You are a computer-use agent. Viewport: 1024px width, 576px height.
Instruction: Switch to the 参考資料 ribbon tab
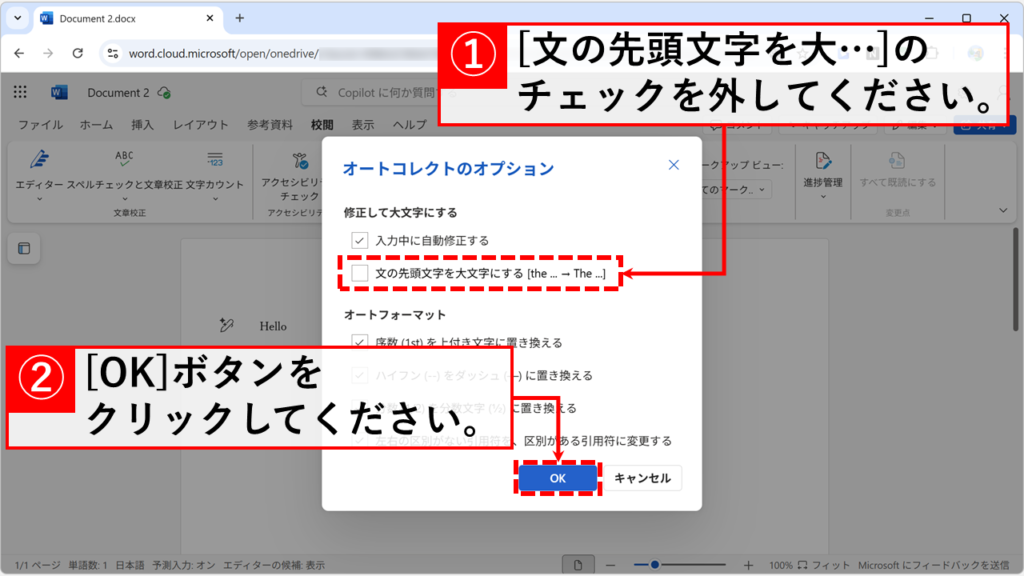point(270,125)
